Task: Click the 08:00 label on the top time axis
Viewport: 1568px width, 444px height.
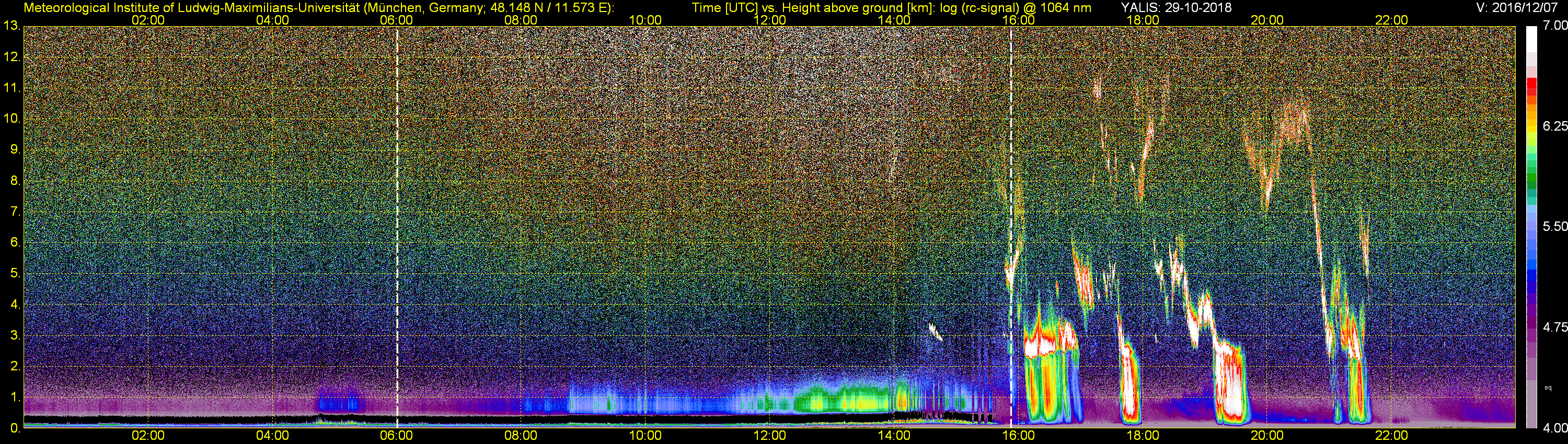Action: pos(521,20)
